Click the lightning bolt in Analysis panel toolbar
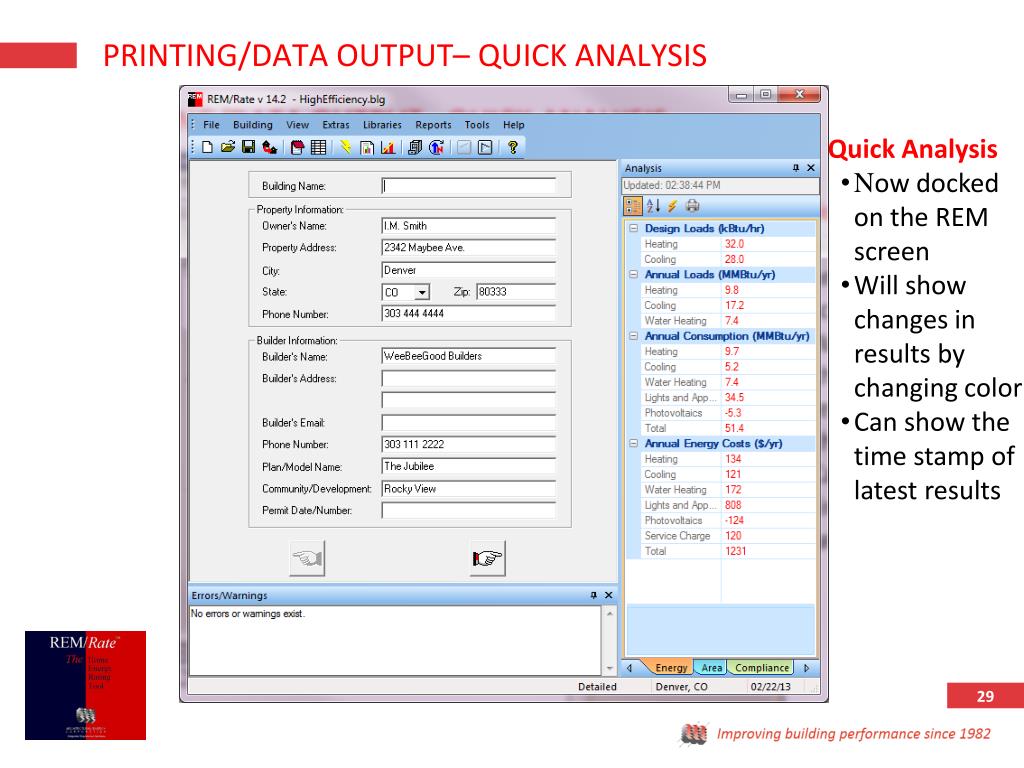This screenshot has width=1024, height=768. [x=672, y=206]
